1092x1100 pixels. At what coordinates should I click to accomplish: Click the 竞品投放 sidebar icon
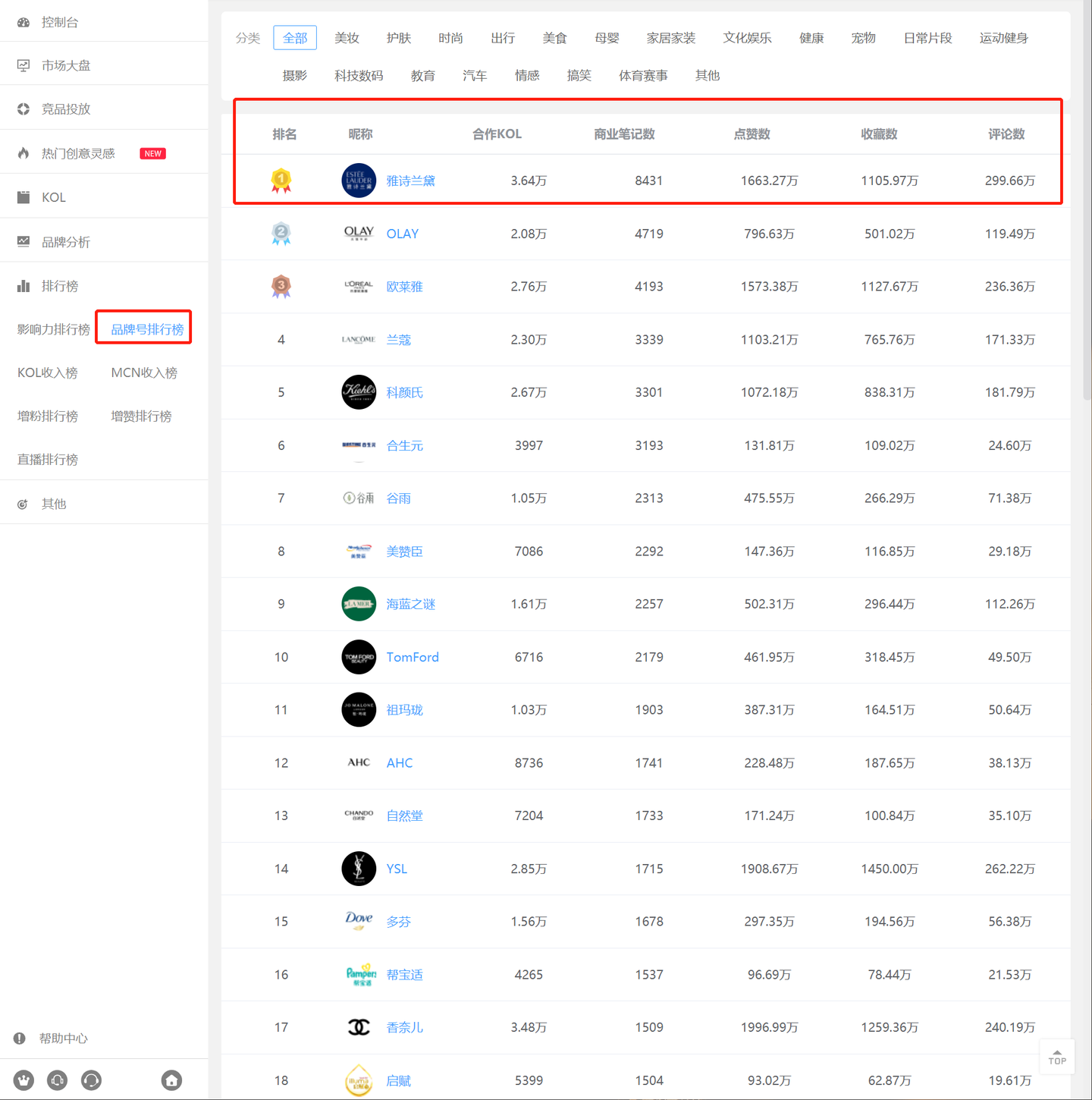coord(24,109)
